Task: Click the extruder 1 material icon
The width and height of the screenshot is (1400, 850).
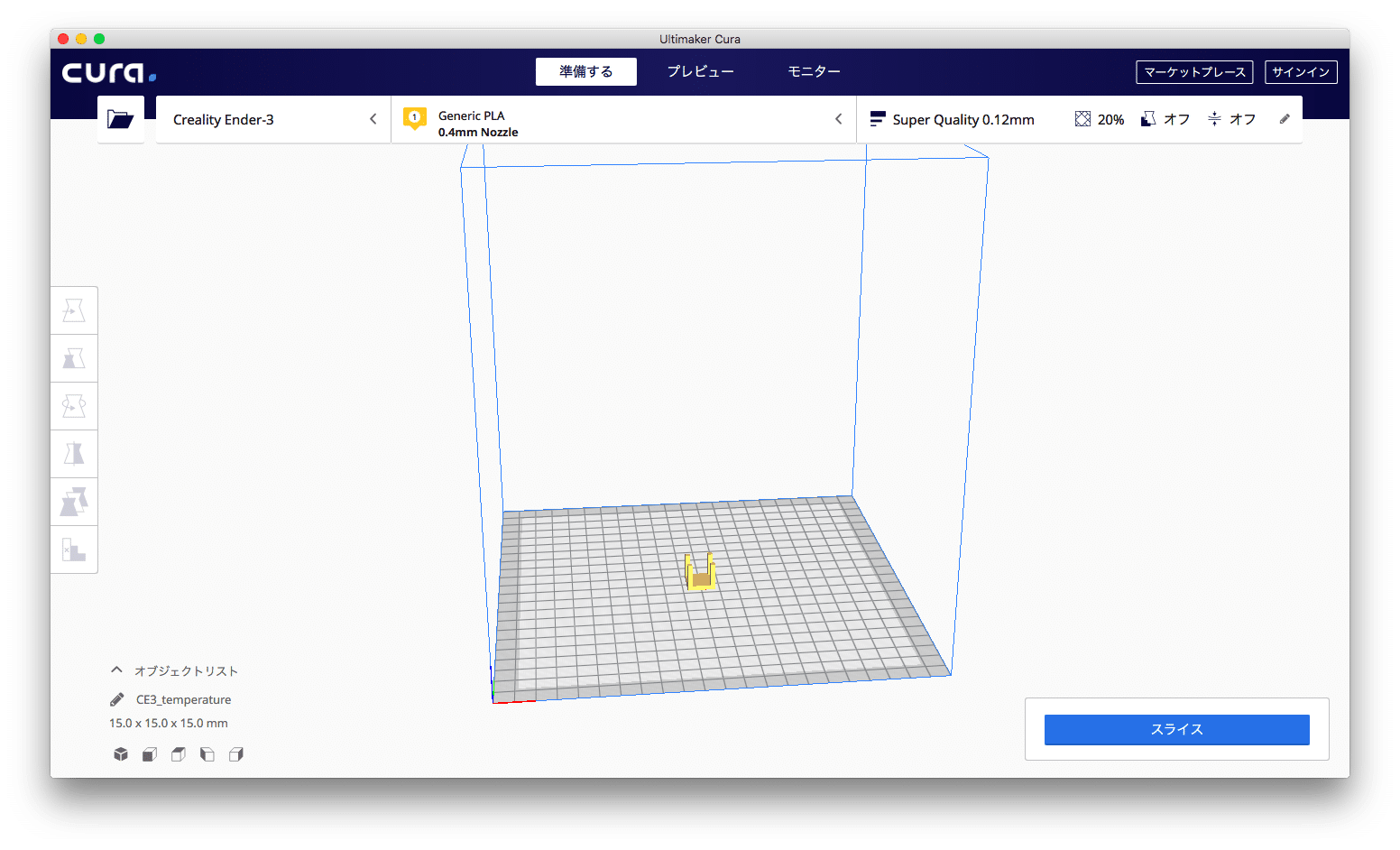Action: (x=415, y=118)
